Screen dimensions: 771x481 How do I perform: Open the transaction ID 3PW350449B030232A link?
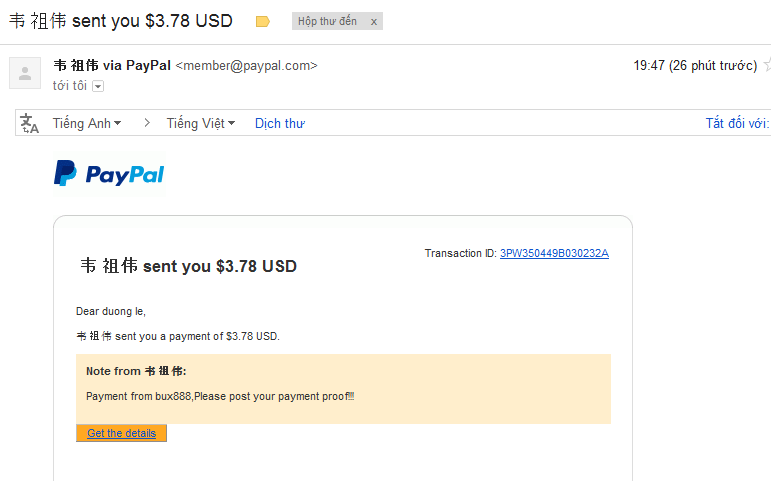(x=554, y=253)
